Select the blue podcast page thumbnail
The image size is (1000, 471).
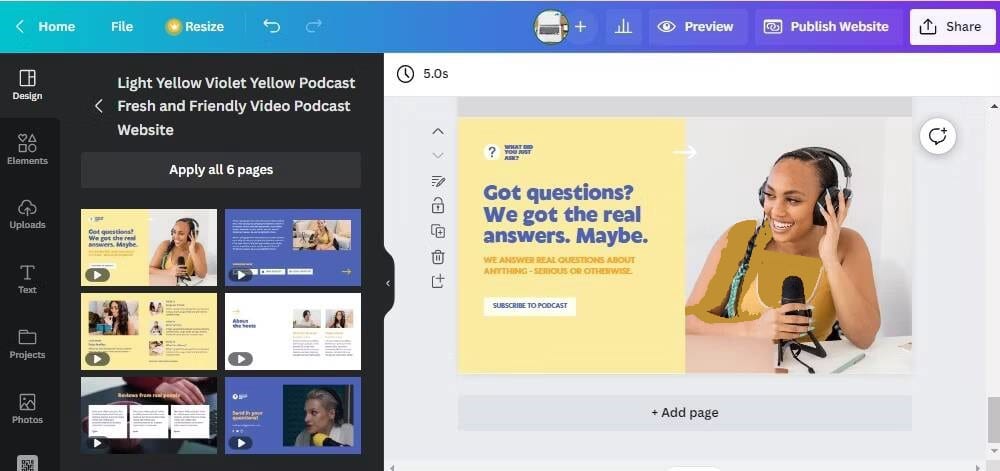pos(292,247)
